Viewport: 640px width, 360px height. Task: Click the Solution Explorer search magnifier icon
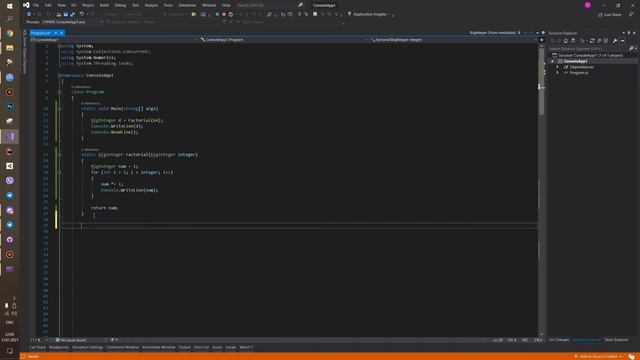click(631, 49)
